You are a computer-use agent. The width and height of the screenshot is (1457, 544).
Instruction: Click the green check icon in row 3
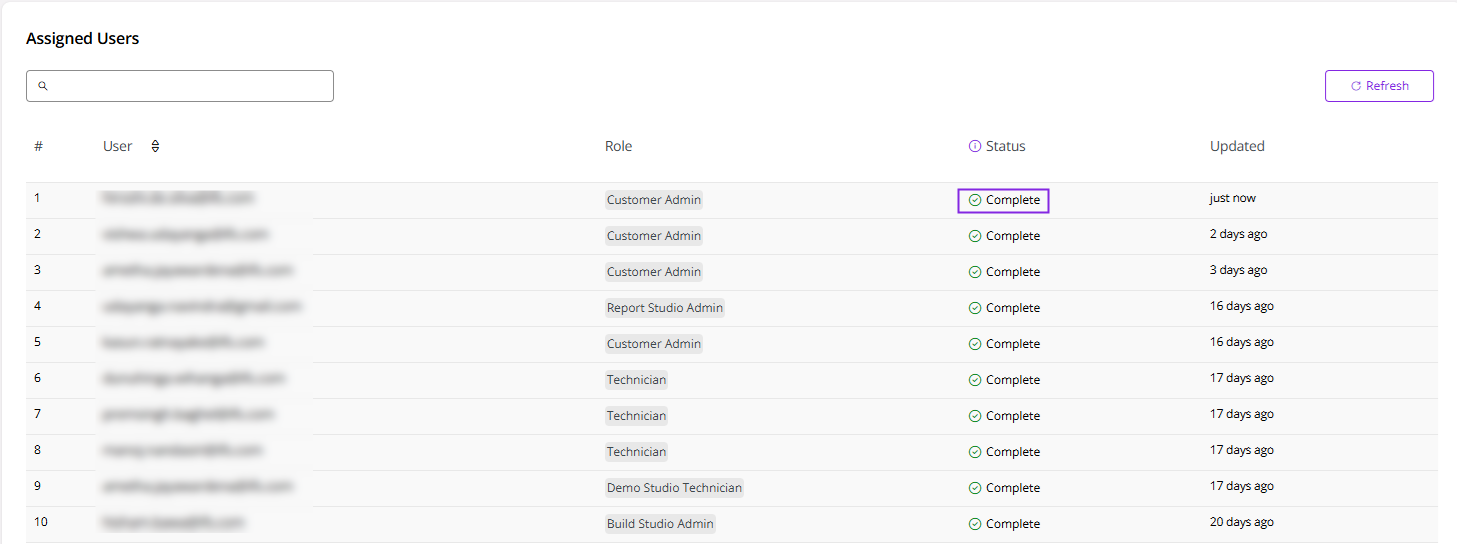click(975, 272)
